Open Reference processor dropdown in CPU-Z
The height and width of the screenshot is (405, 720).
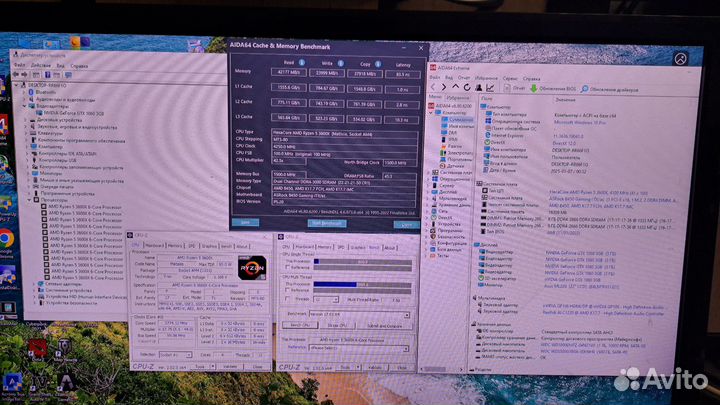[405, 349]
